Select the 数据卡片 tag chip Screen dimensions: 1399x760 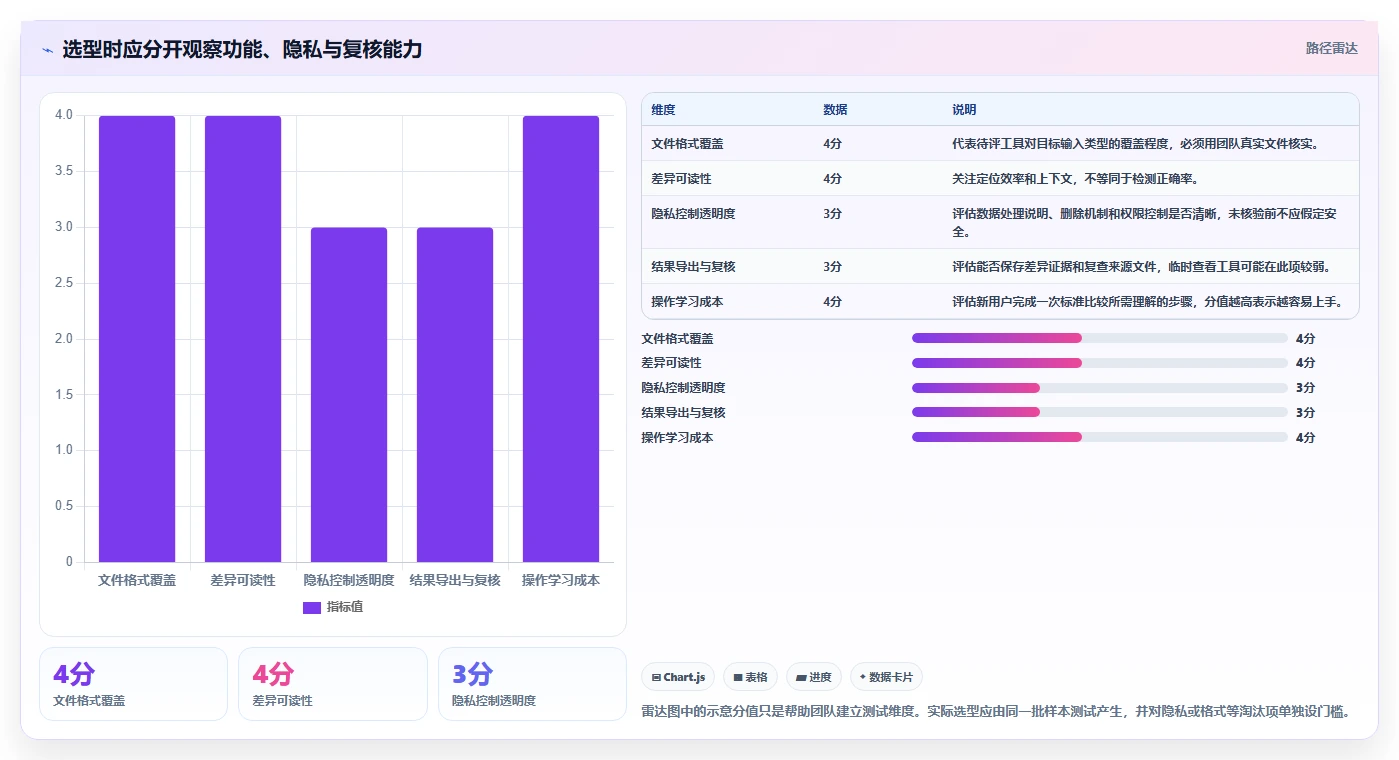[886, 677]
